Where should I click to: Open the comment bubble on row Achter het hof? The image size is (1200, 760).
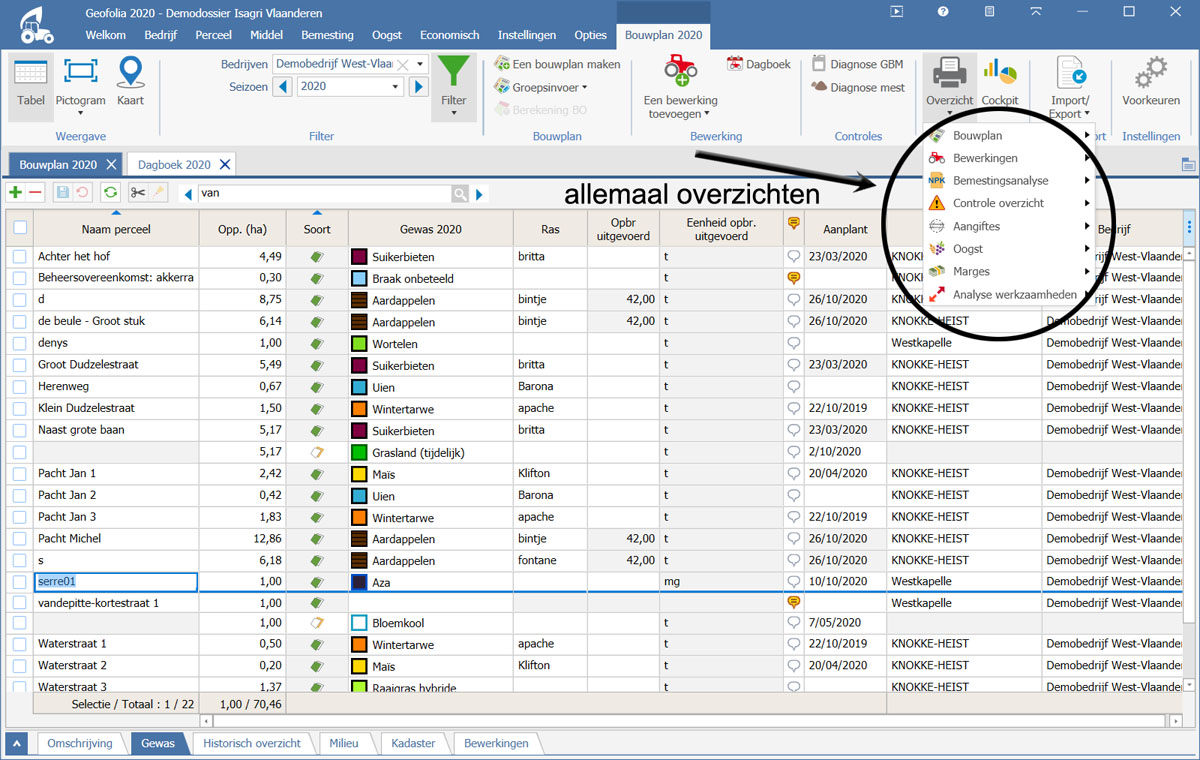(x=794, y=256)
